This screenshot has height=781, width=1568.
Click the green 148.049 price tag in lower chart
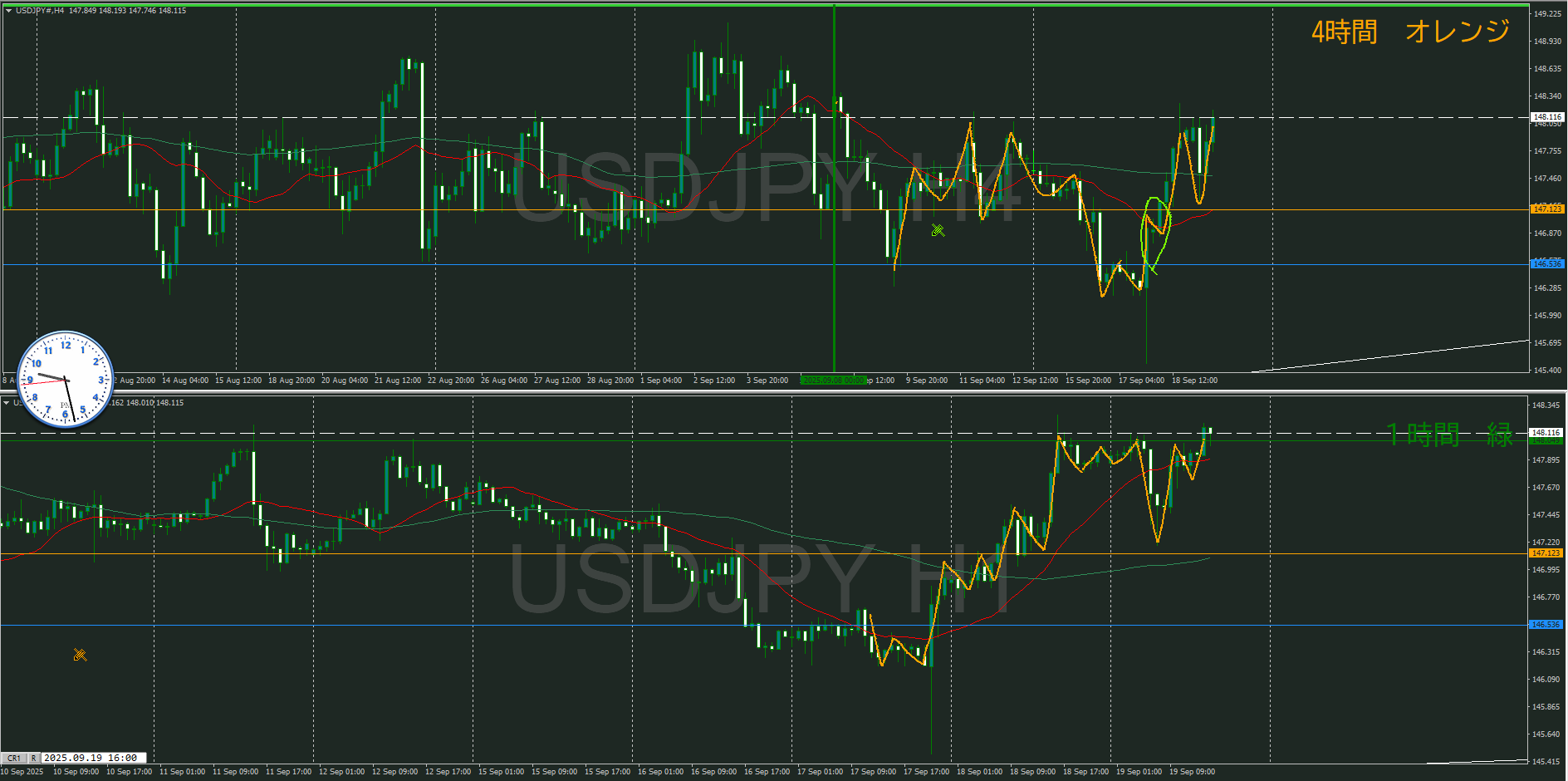pyautogui.click(x=1546, y=441)
